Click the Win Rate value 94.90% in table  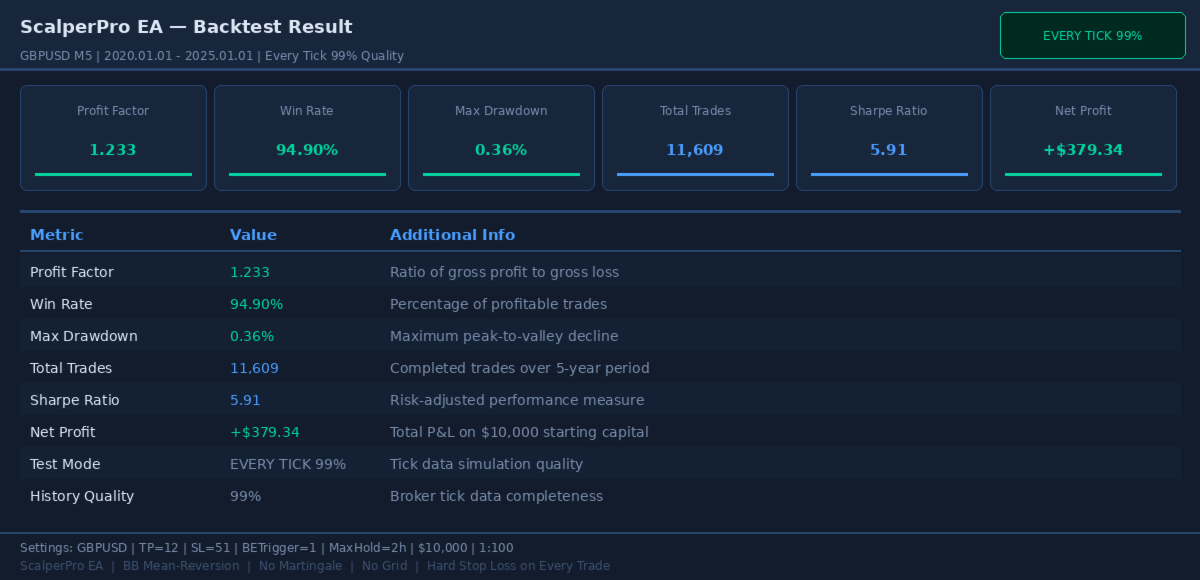coord(256,304)
